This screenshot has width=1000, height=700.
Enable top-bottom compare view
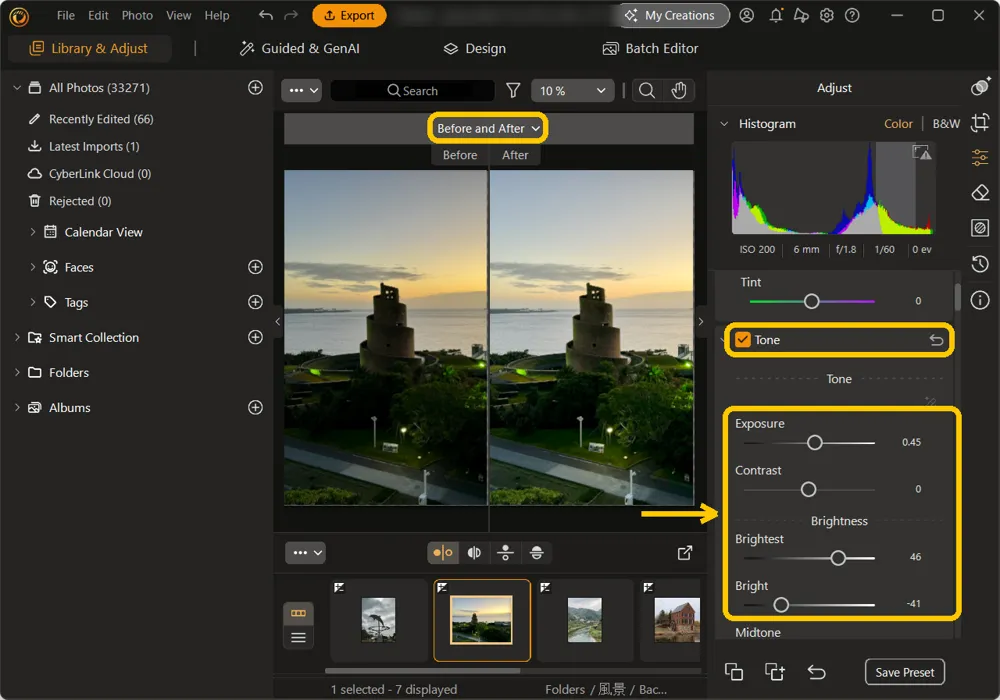coord(505,553)
